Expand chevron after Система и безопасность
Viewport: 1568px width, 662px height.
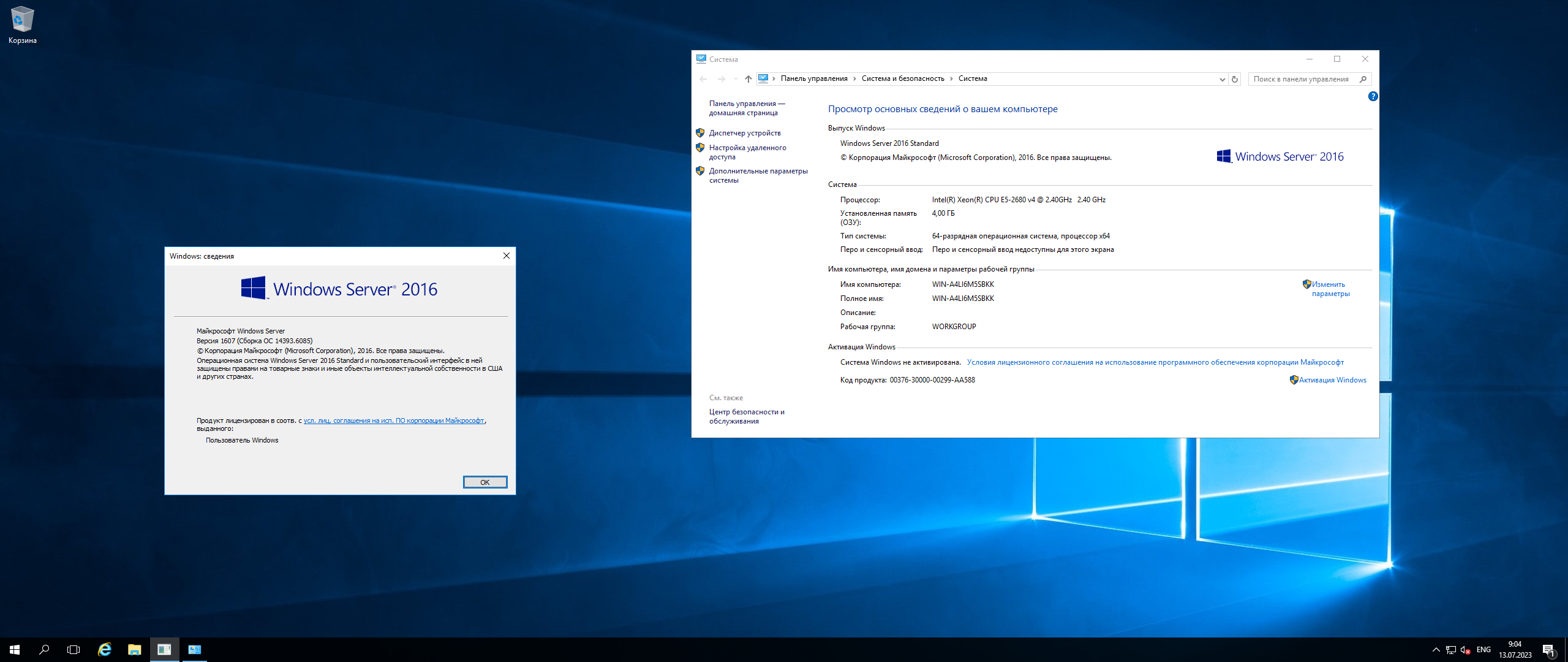pos(952,78)
